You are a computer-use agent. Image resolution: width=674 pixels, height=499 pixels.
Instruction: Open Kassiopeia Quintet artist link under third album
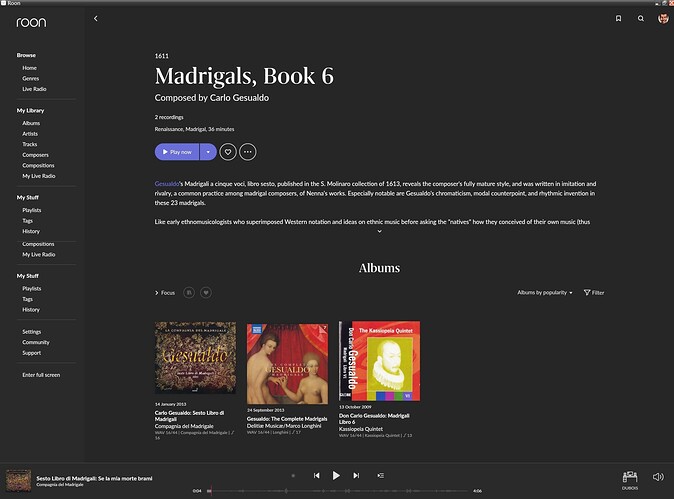click(x=361, y=429)
